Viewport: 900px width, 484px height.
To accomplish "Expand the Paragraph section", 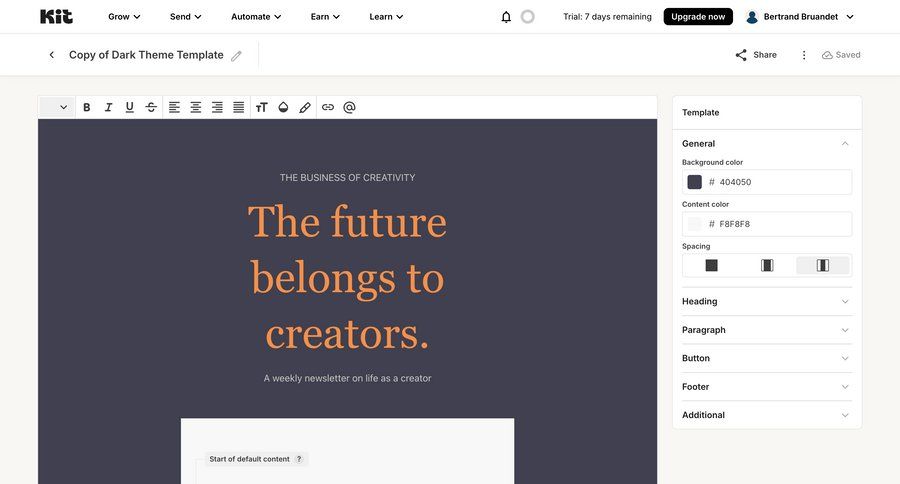I will tap(767, 330).
